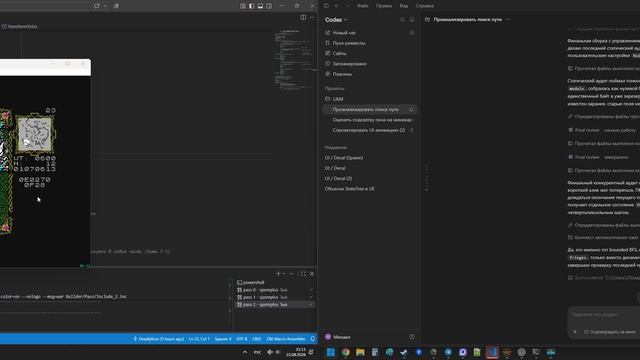Show hidden system tray icons chevron

click(x=244, y=352)
